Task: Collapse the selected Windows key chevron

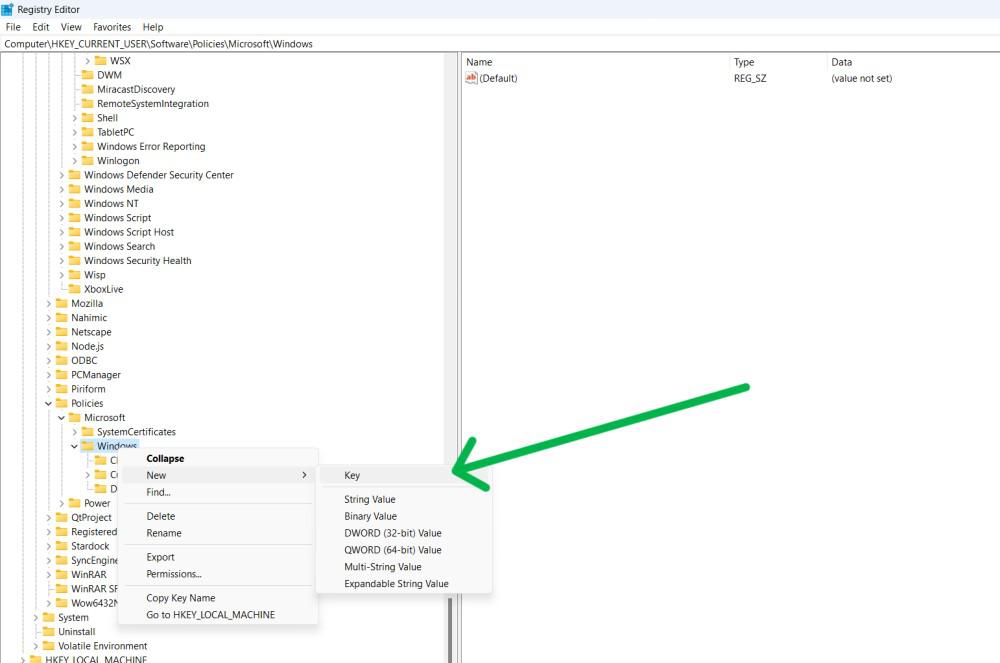Action: click(74, 446)
